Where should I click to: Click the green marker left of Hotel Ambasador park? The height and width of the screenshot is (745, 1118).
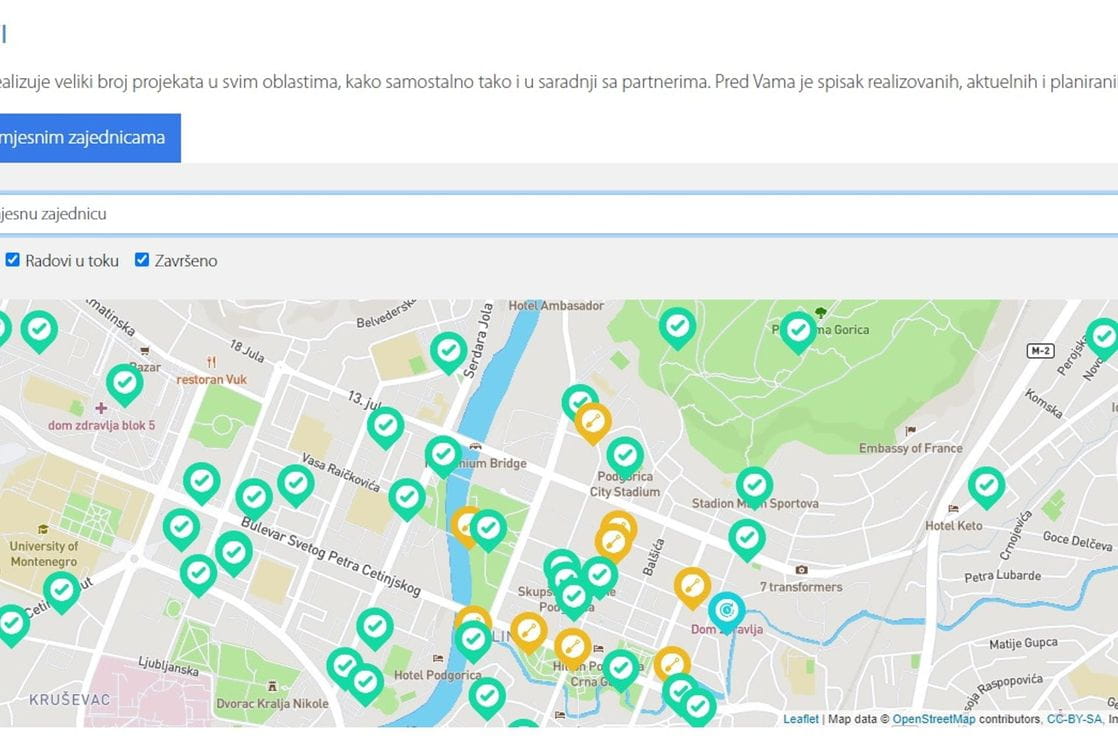tap(677, 326)
